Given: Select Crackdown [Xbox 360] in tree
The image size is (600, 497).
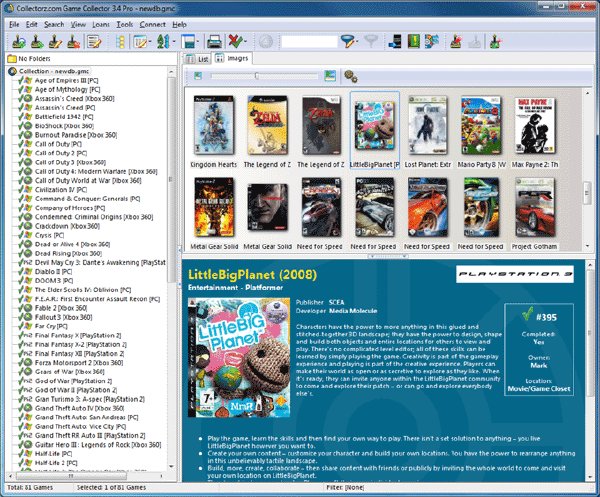Looking at the screenshot, I should tap(67, 226).
